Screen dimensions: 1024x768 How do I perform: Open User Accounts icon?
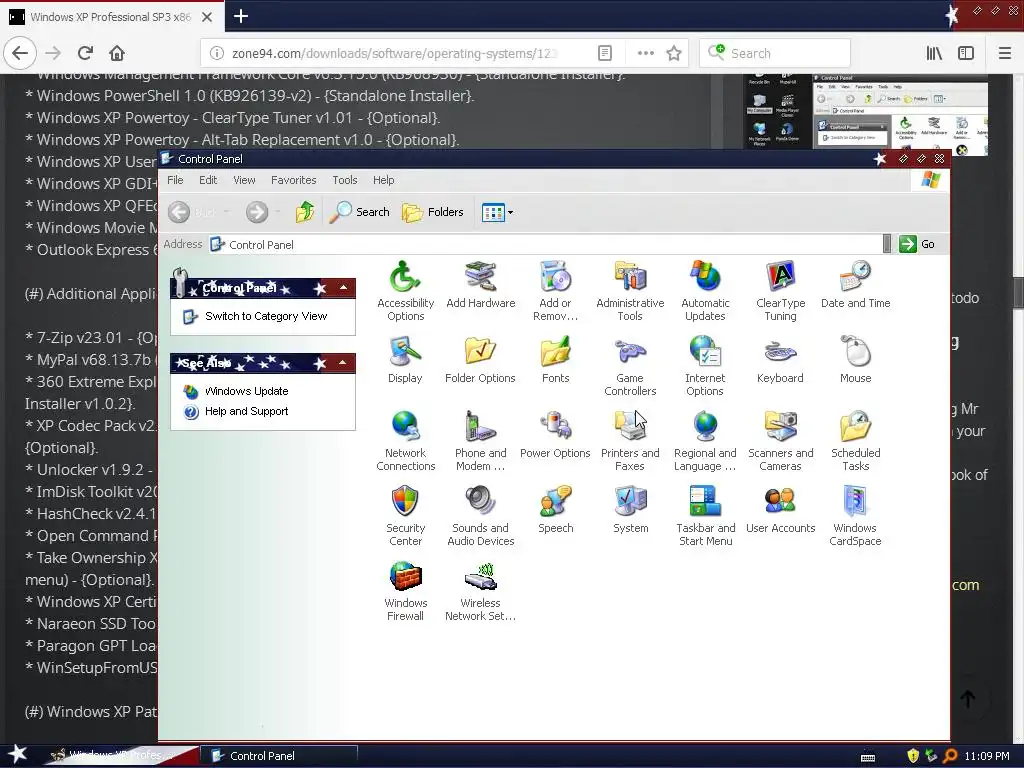(x=780, y=510)
